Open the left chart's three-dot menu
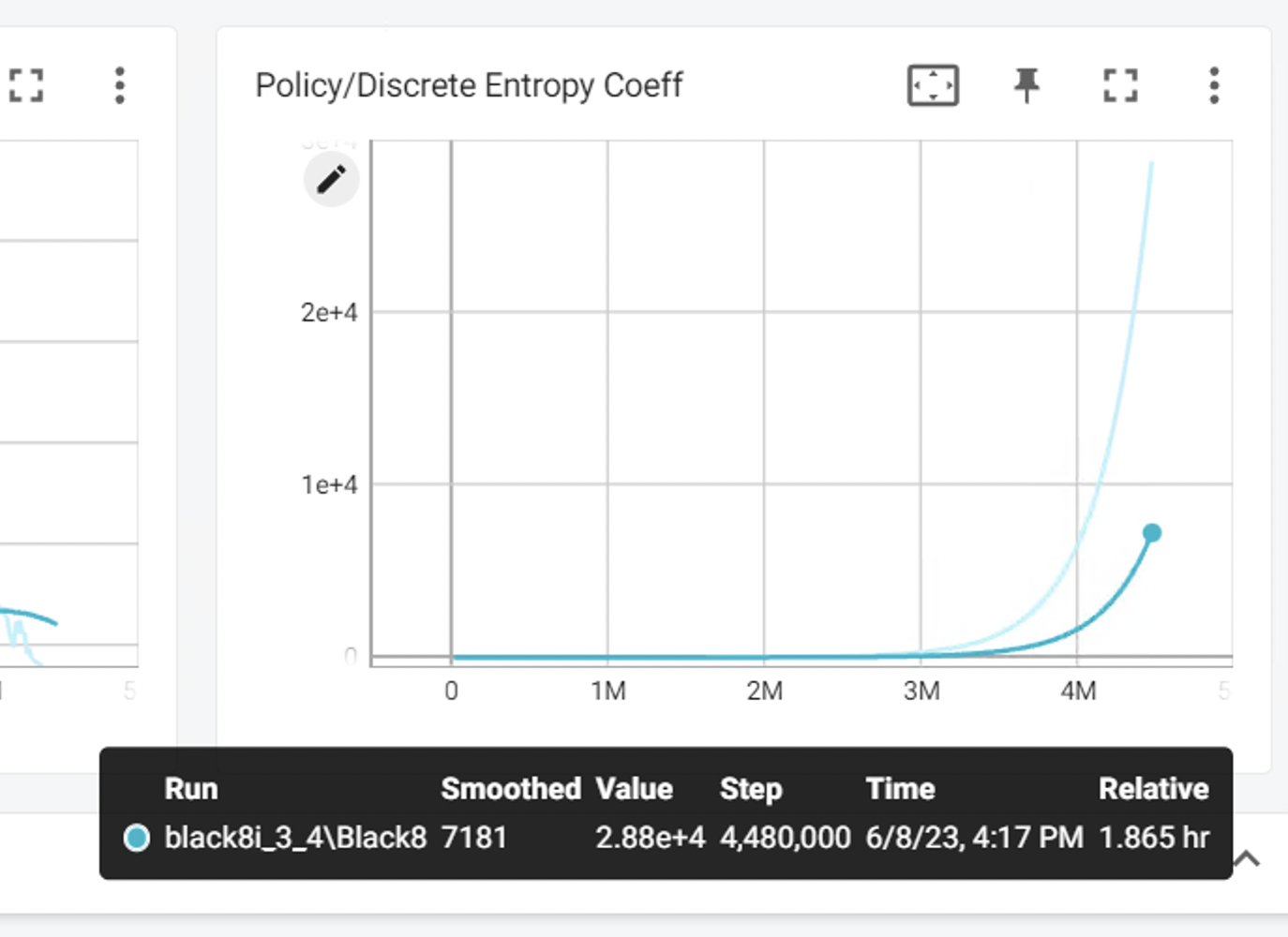The width and height of the screenshot is (1288, 937). pos(120,85)
